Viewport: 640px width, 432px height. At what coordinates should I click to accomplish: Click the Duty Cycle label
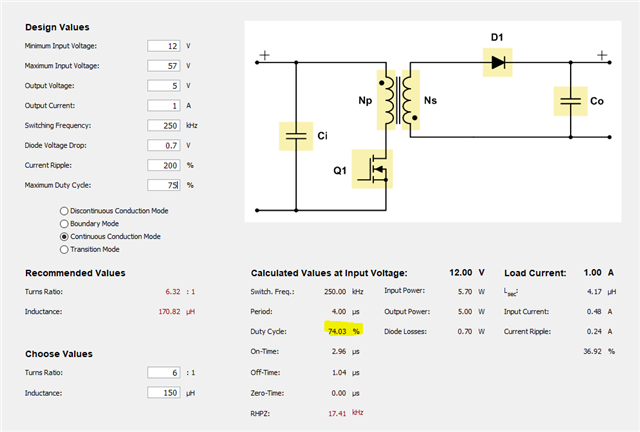[268, 332]
